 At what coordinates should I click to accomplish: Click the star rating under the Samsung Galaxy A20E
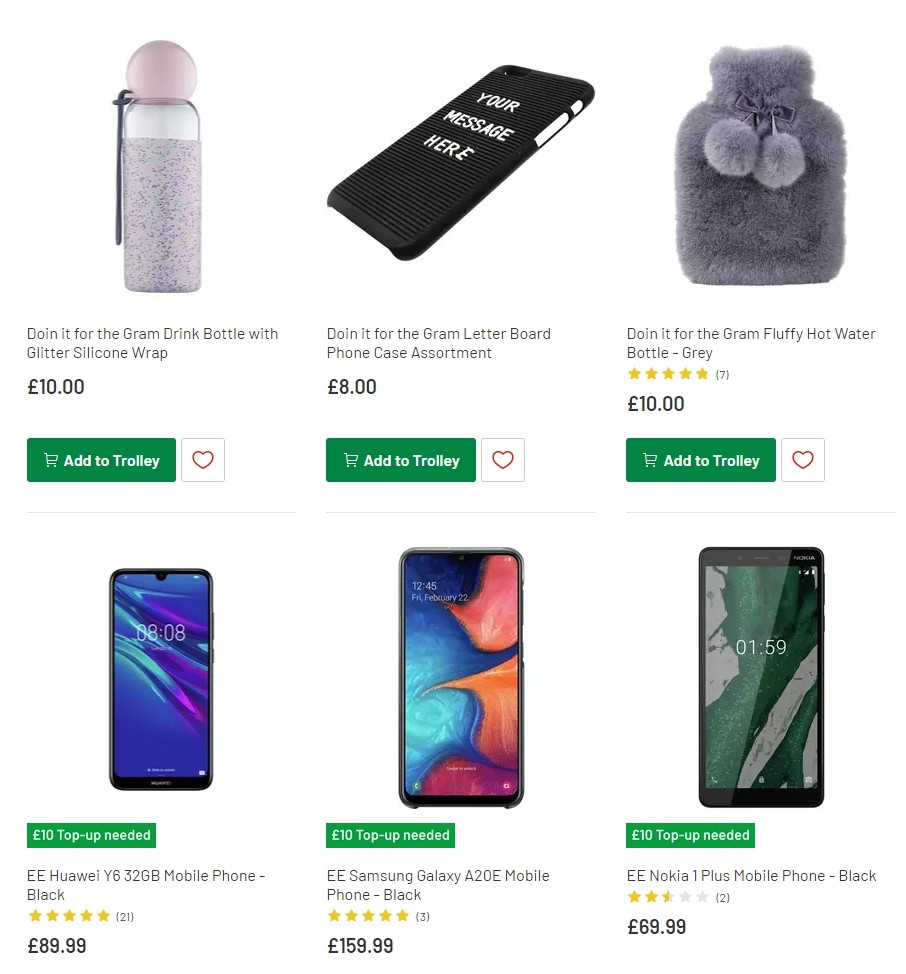[x=368, y=916]
